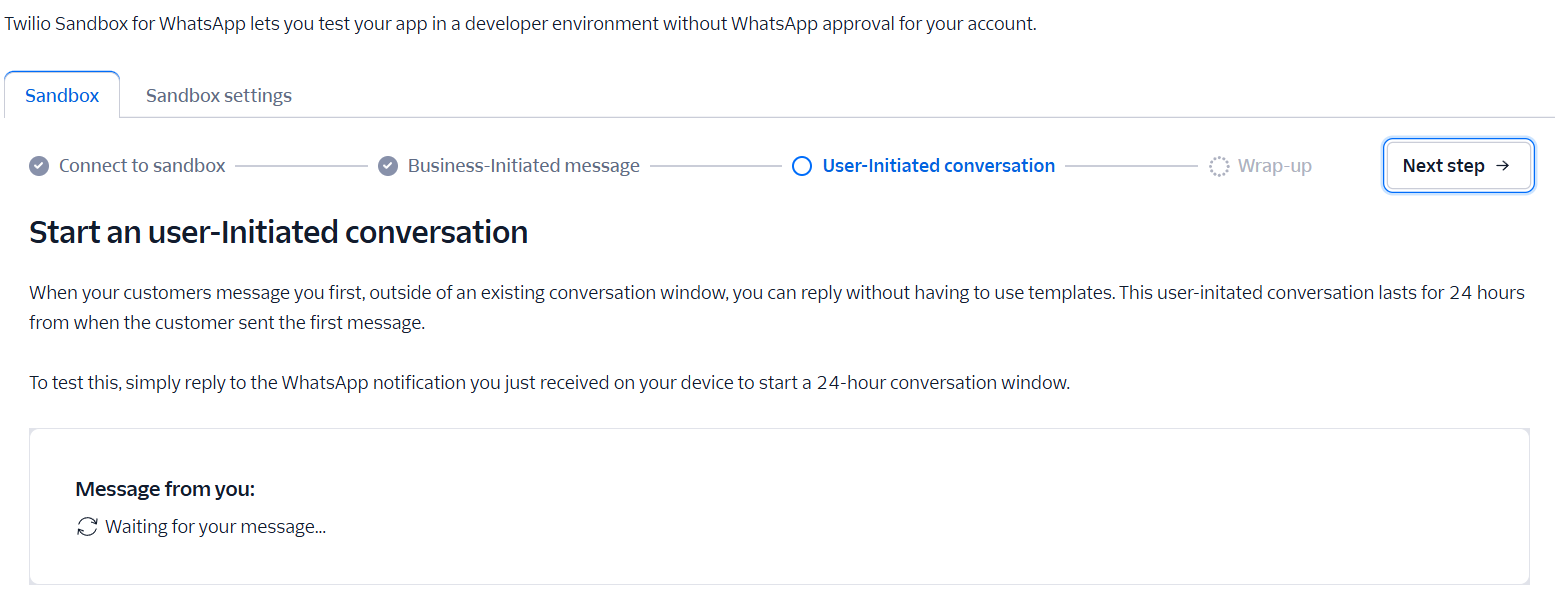Click the 'Start an user-Initiated conversation' heading
The width and height of the screenshot is (1564, 612).
pyautogui.click(x=279, y=232)
